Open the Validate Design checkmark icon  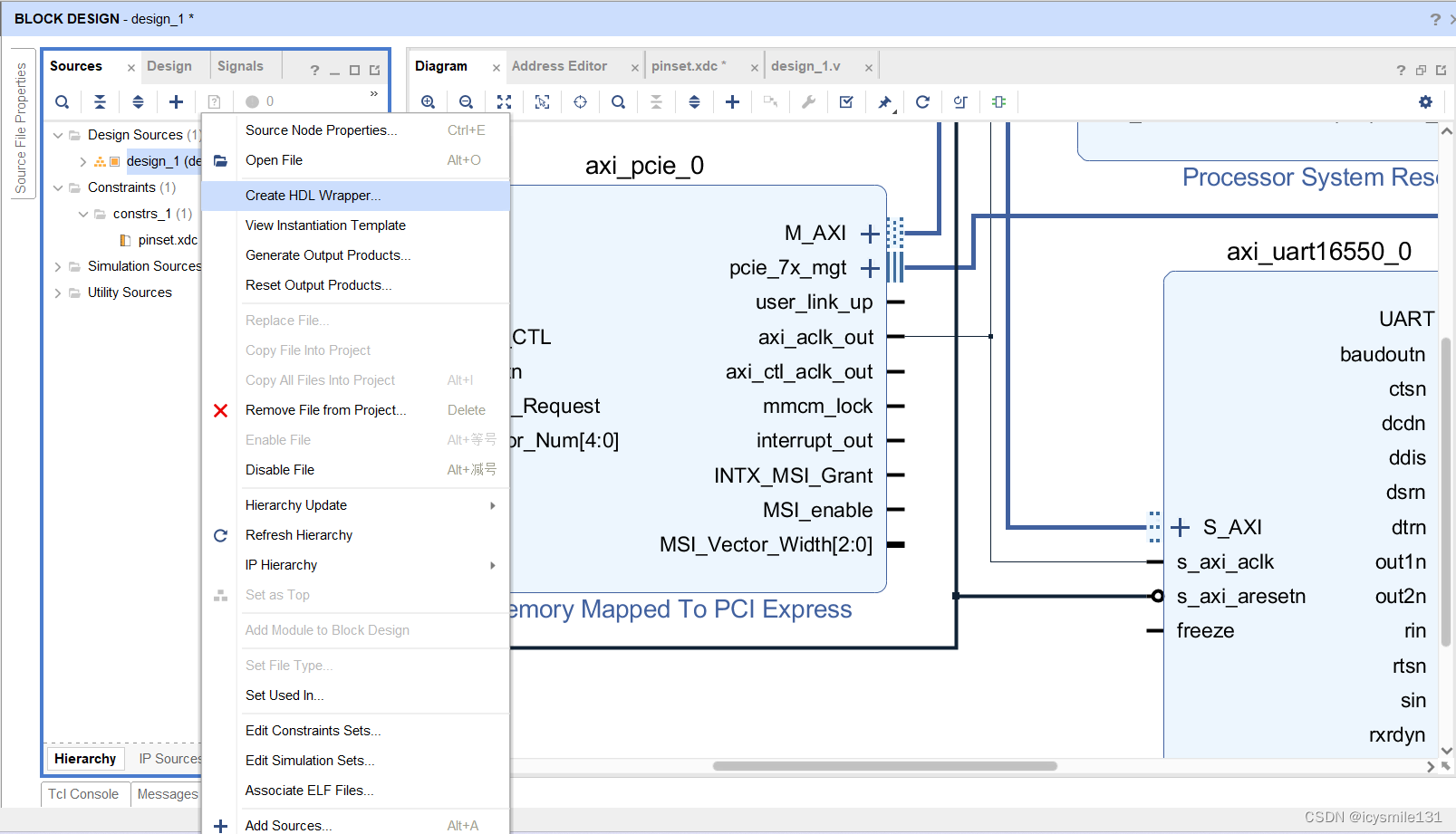846,101
